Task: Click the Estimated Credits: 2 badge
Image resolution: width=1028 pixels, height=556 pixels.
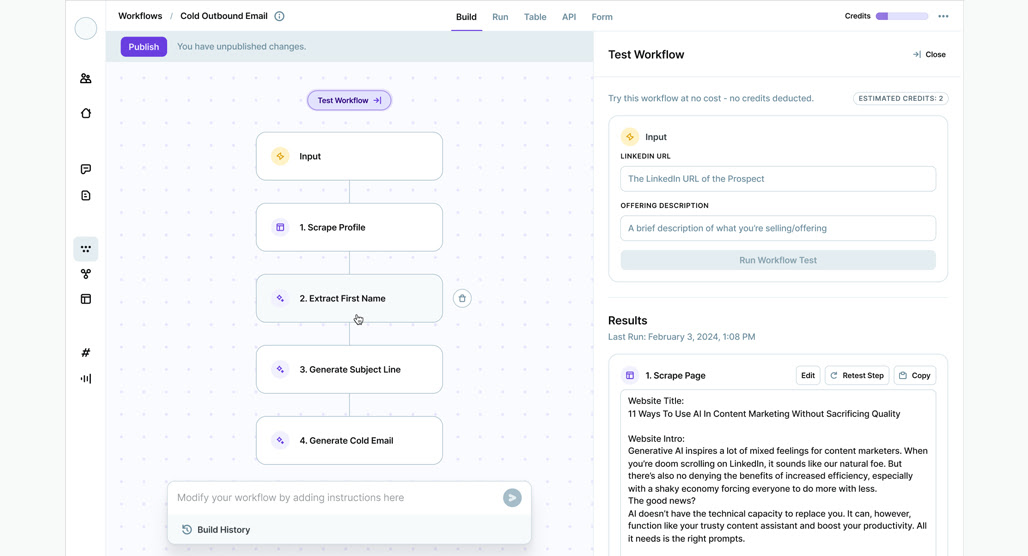Action: click(901, 98)
